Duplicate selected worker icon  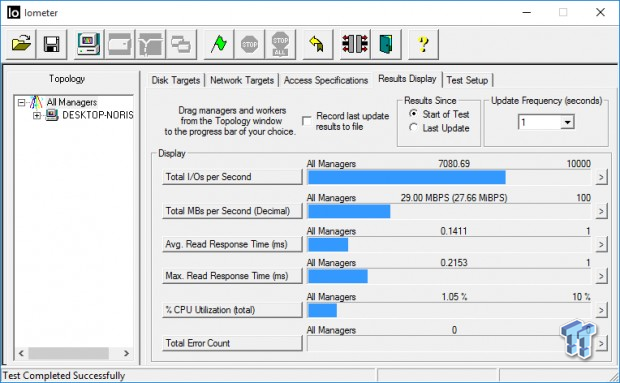point(181,44)
